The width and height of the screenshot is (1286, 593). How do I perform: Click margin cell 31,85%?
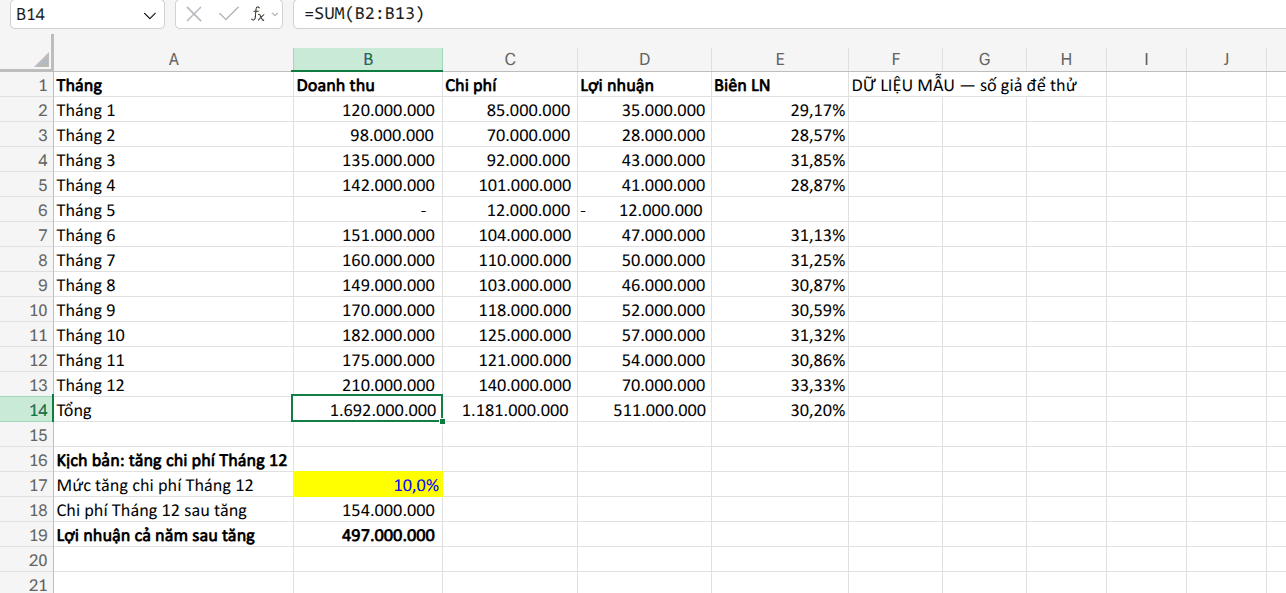click(x=780, y=160)
